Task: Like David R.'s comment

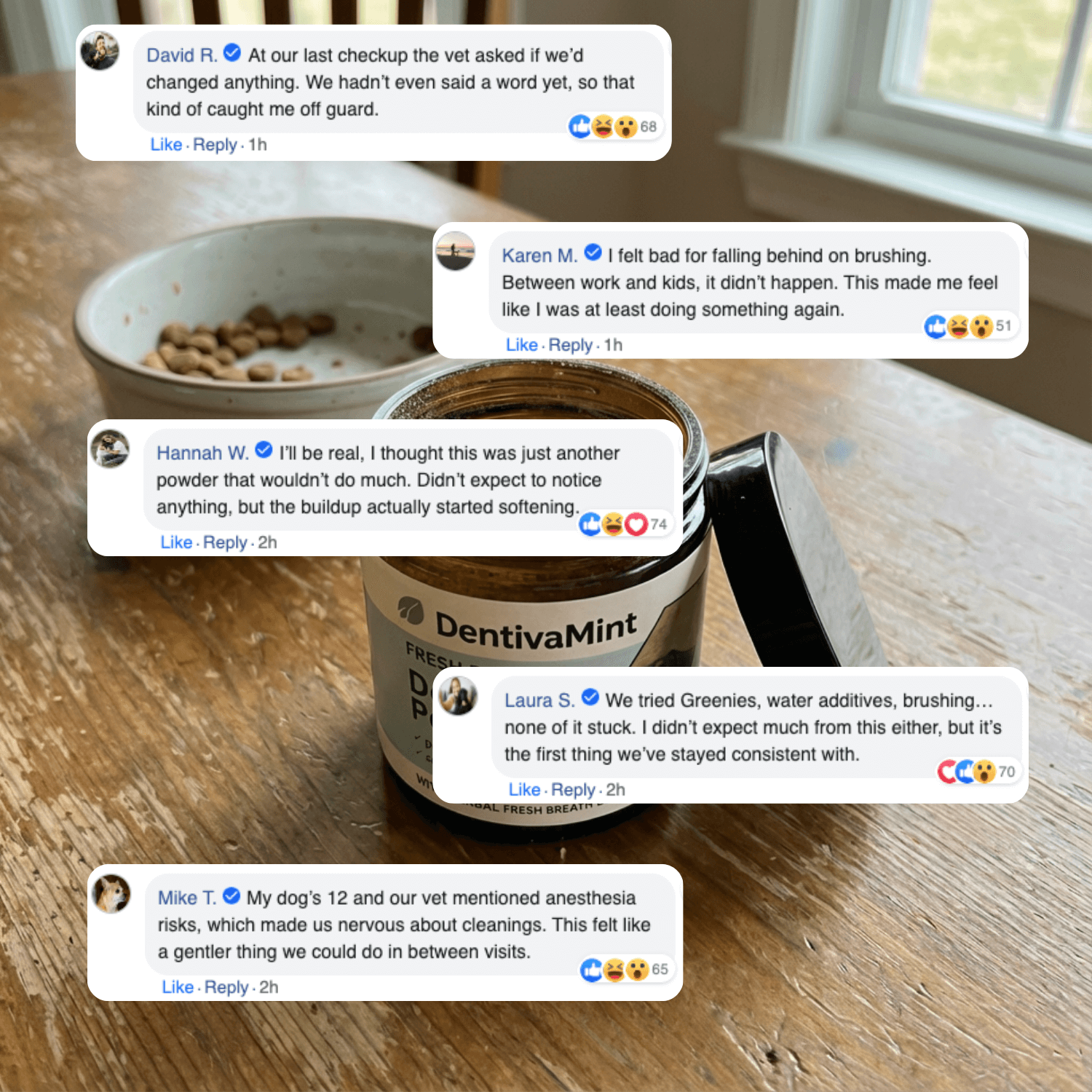Action: pos(166,144)
